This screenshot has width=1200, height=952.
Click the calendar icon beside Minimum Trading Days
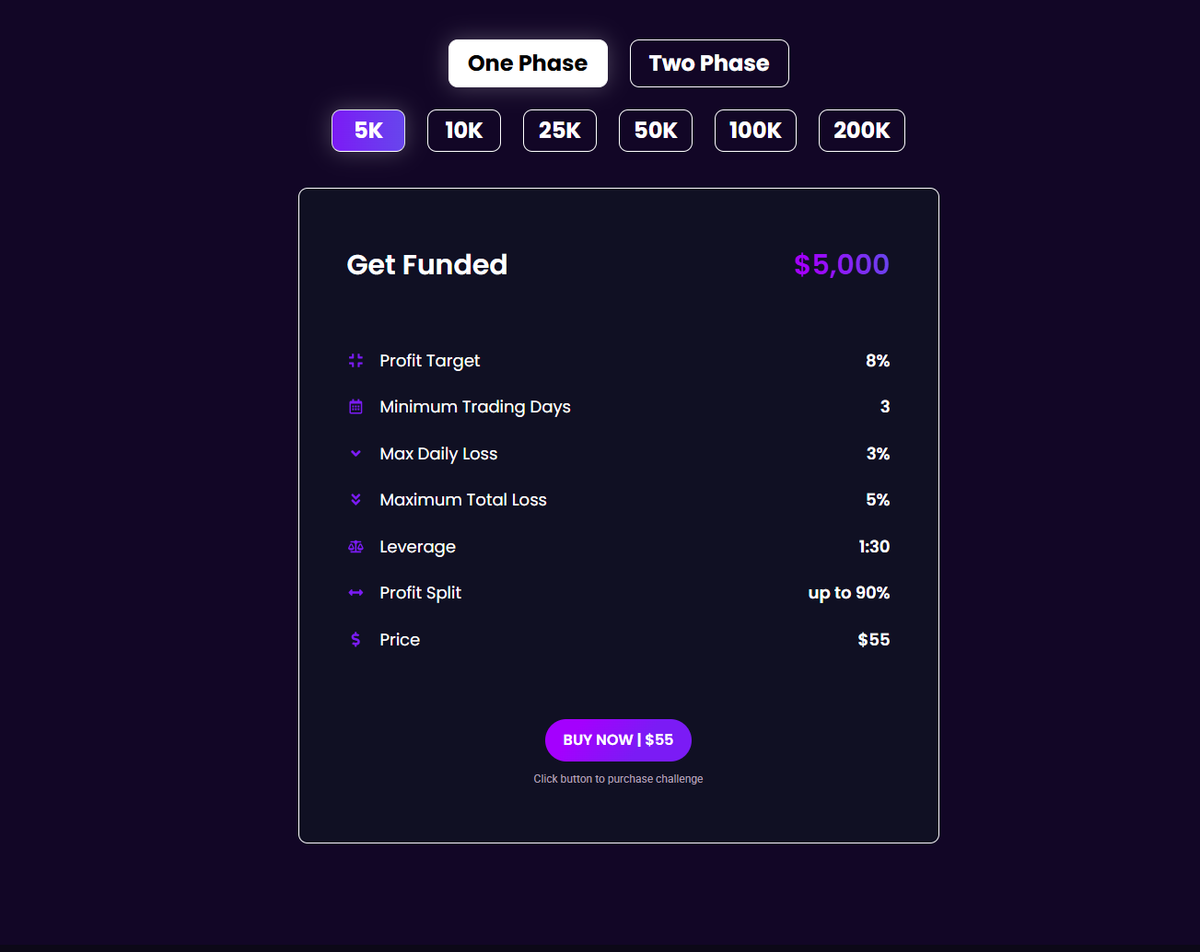(x=356, y=407)
